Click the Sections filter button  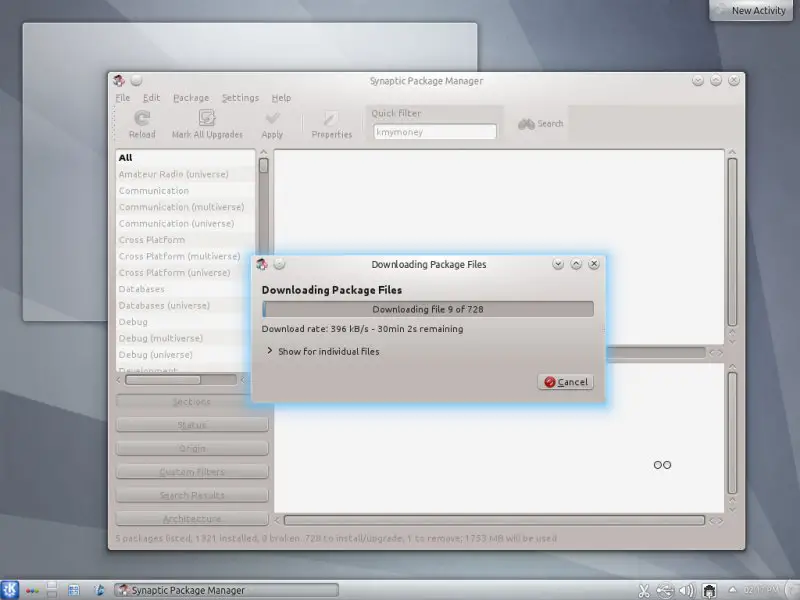tap(192, 402)
